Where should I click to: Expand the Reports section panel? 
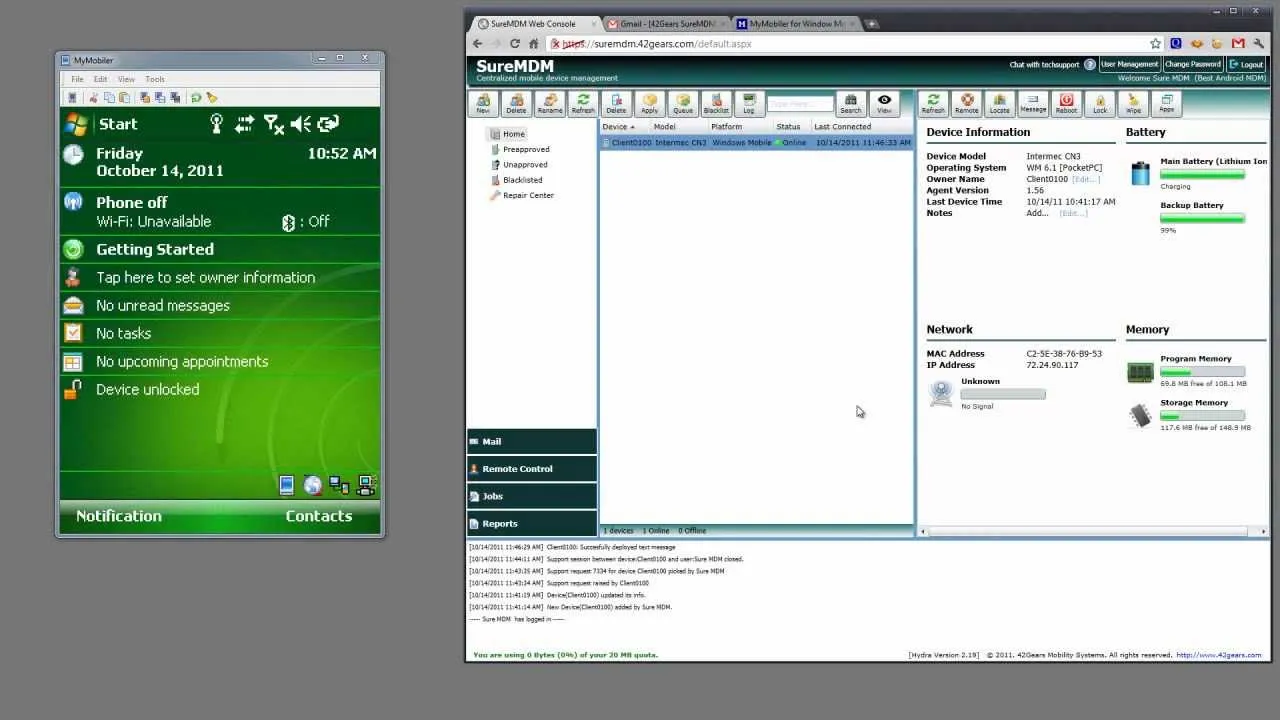(532, 523)
